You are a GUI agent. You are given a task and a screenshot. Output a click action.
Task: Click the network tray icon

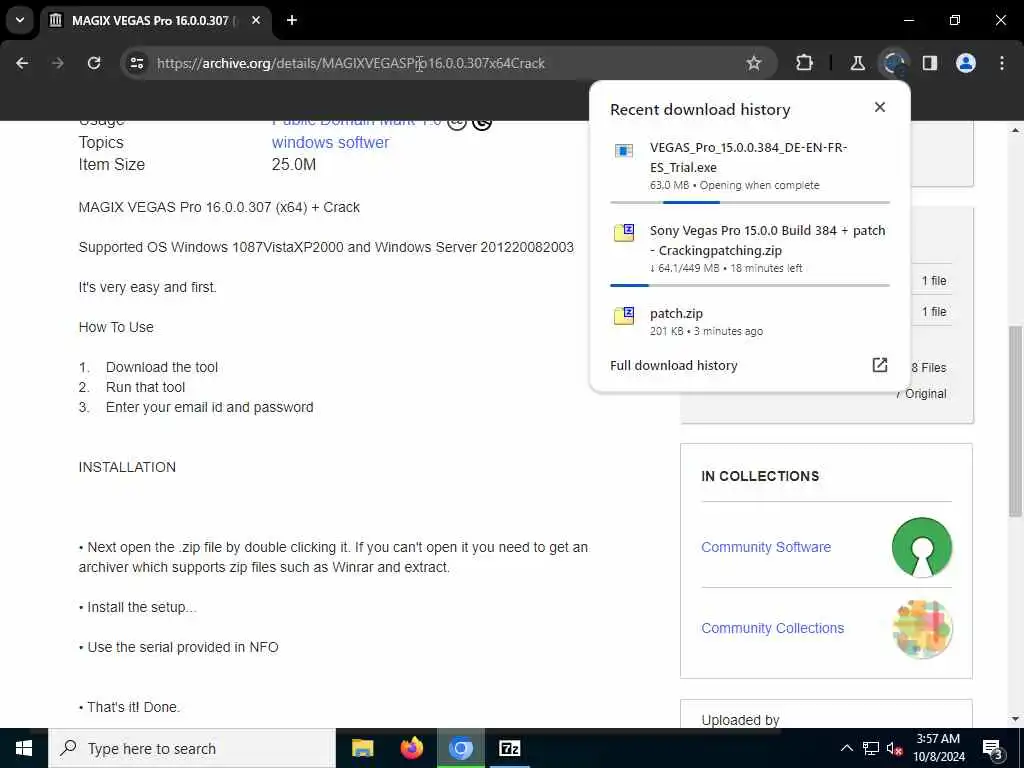[871, 748]
